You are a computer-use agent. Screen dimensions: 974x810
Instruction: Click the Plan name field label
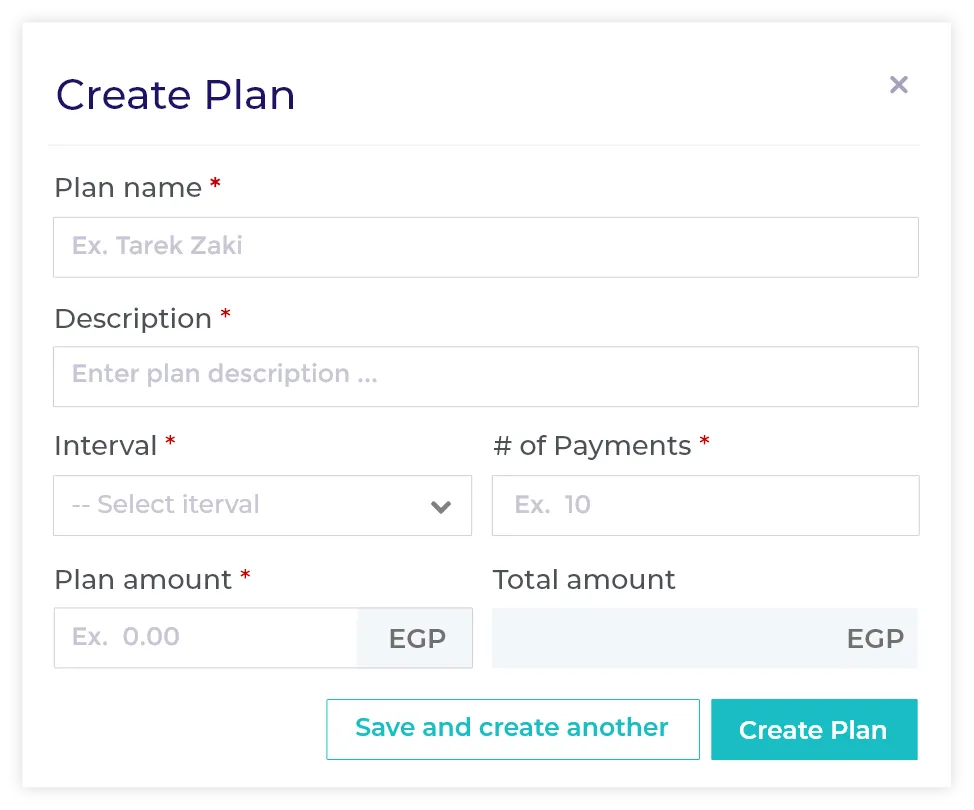pyautogui.click(x=128, y=188)
